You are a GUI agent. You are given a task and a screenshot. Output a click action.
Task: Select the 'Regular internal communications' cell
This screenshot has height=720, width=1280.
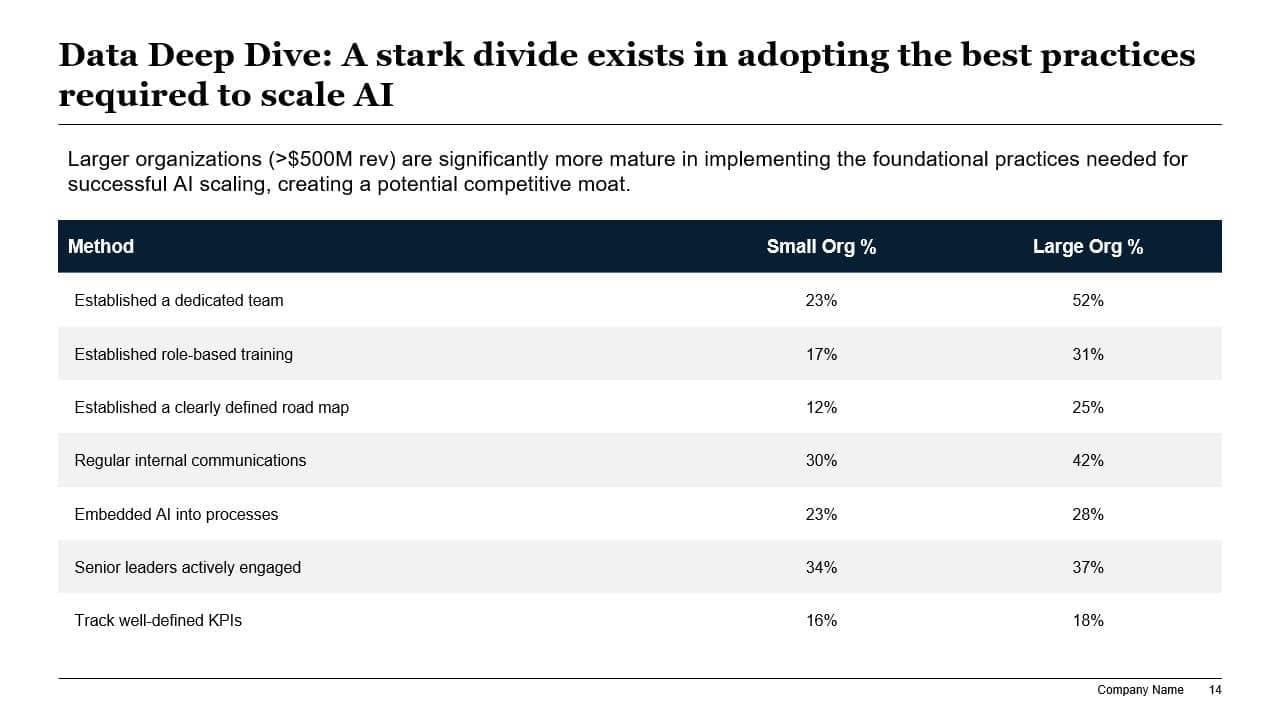[190, 460]
